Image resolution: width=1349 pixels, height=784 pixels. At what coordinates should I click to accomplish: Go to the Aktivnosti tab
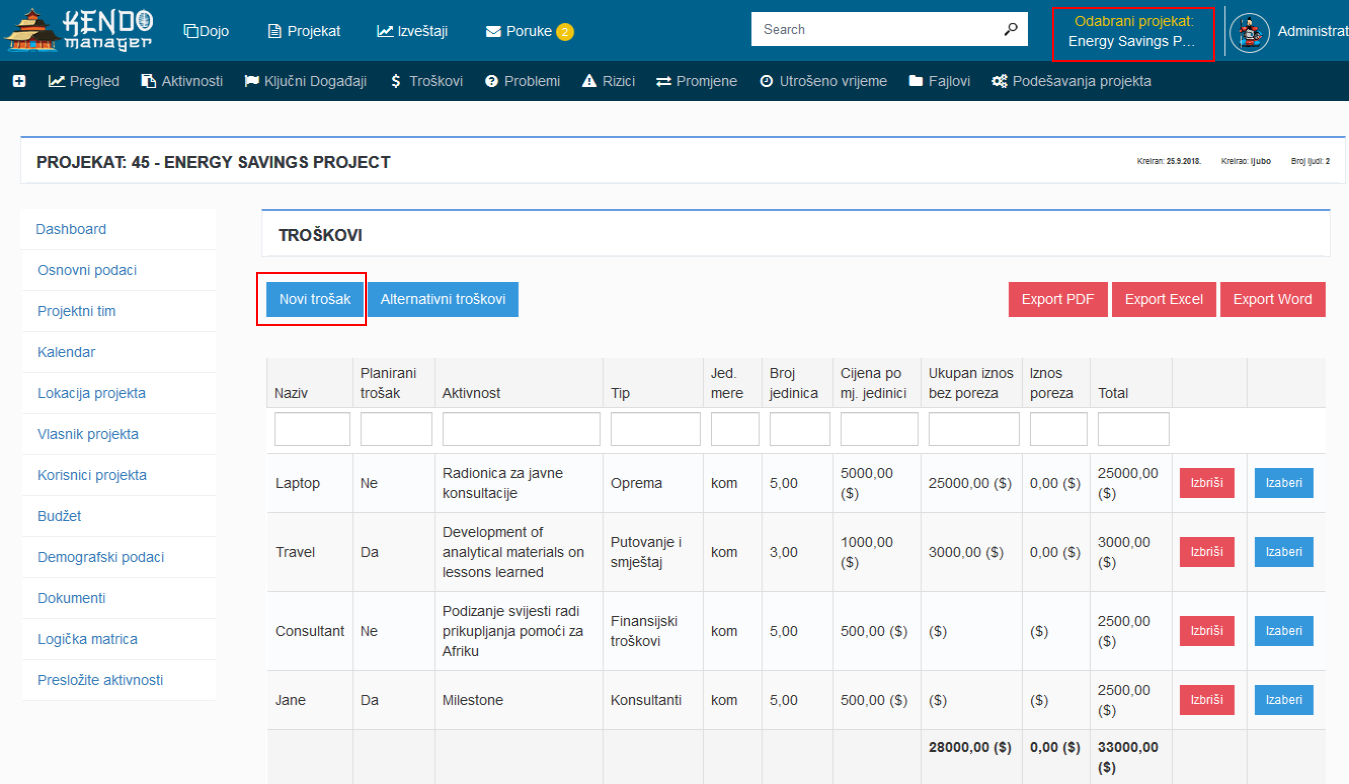(x=182, y=81)
